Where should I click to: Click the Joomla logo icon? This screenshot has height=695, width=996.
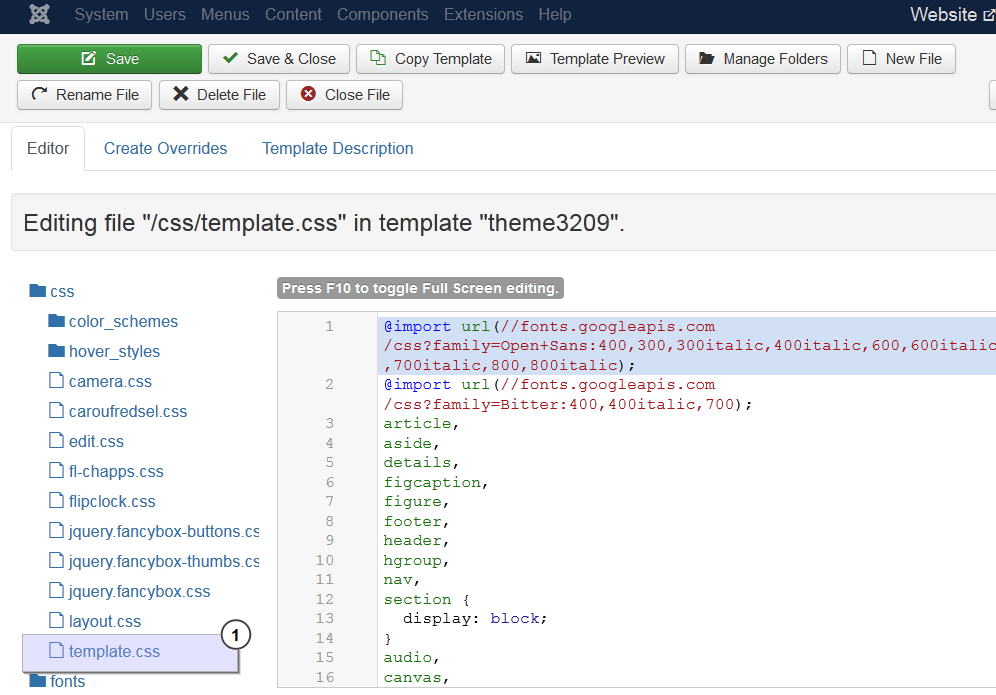pyautogui.click(x=39, y=14)
